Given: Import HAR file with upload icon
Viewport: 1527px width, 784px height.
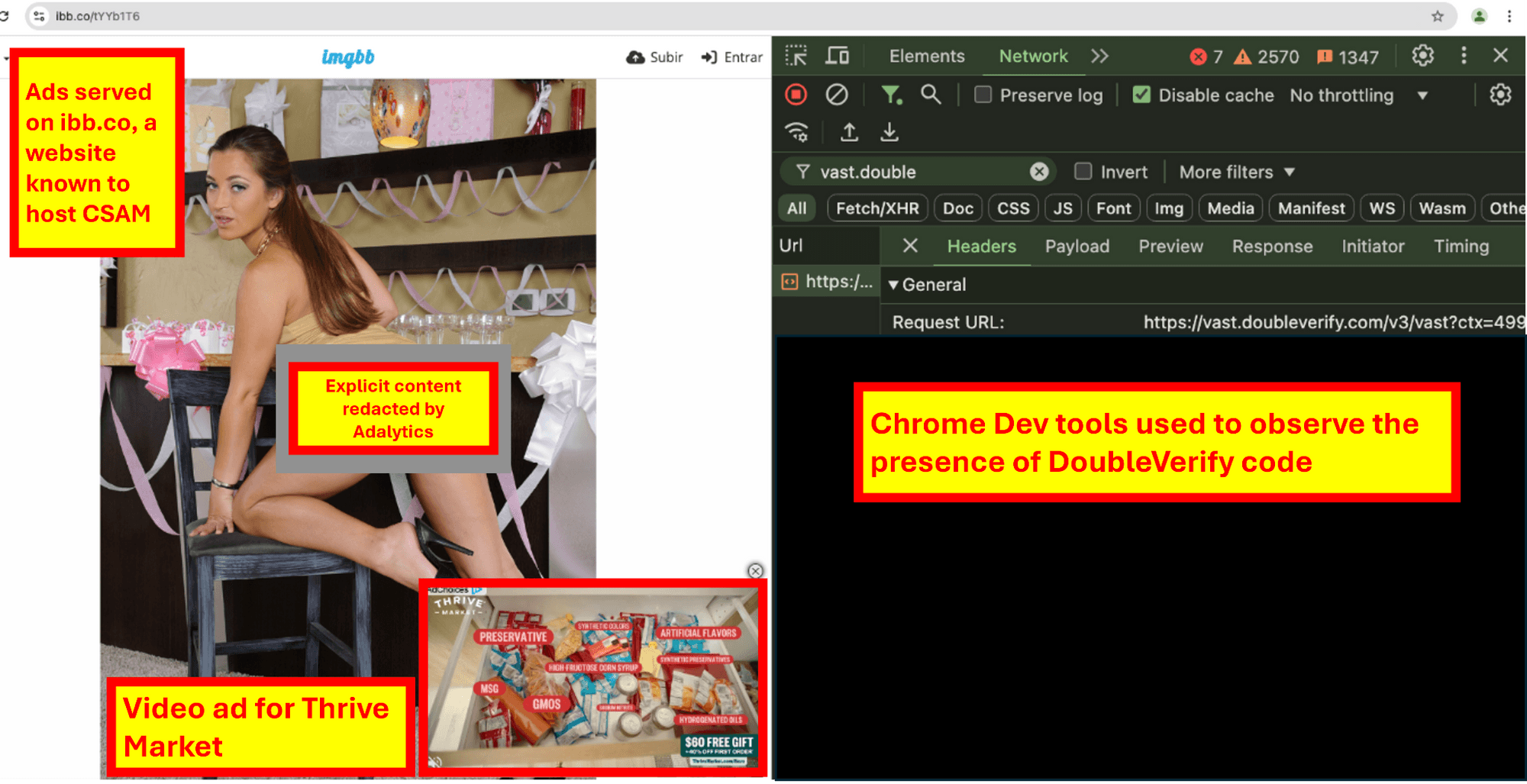Looking at the screenshot, I should [x=849, y=132].
